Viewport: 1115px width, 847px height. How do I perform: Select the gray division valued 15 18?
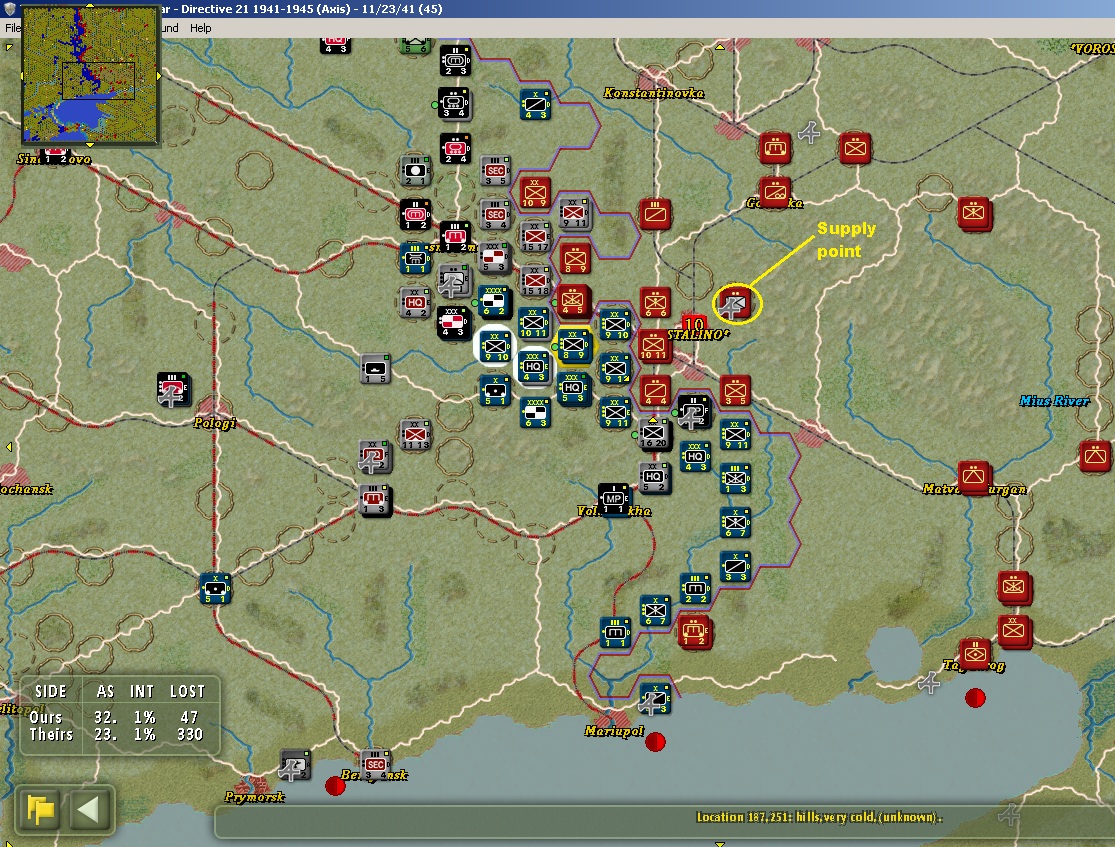(x=535, y=281)
